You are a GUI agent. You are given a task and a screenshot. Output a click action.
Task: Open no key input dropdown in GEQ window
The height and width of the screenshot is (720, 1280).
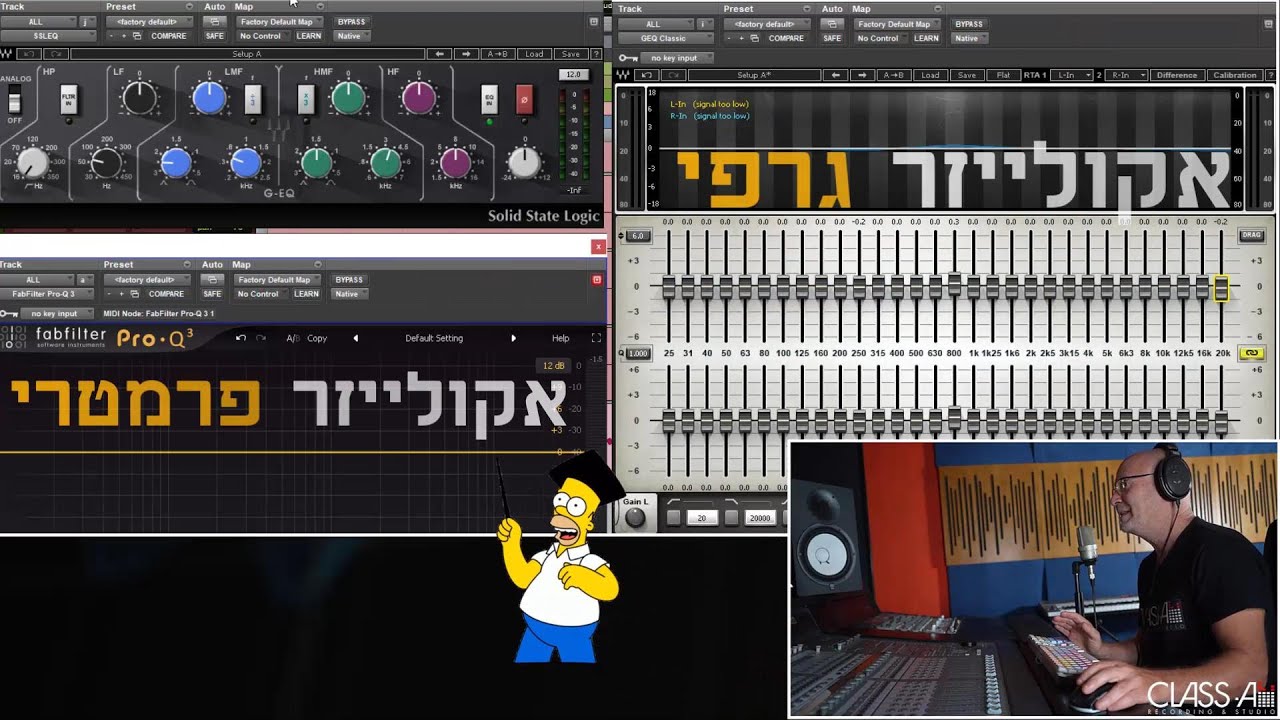click(x=675, y=58)
